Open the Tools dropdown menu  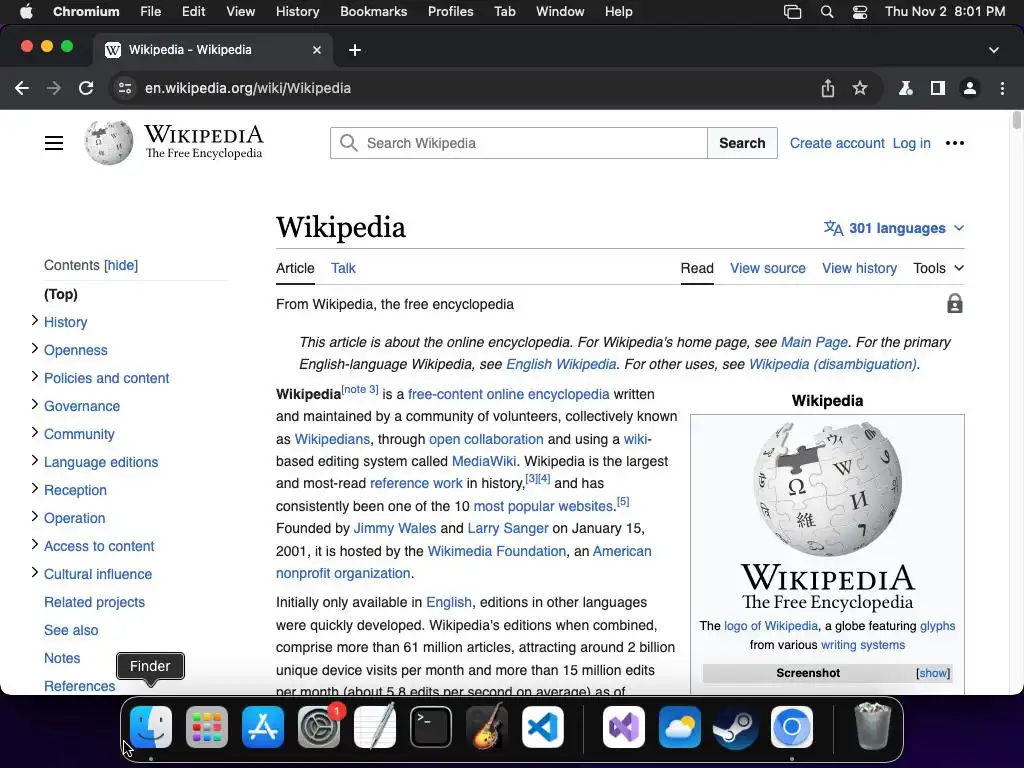click(938, 268)
